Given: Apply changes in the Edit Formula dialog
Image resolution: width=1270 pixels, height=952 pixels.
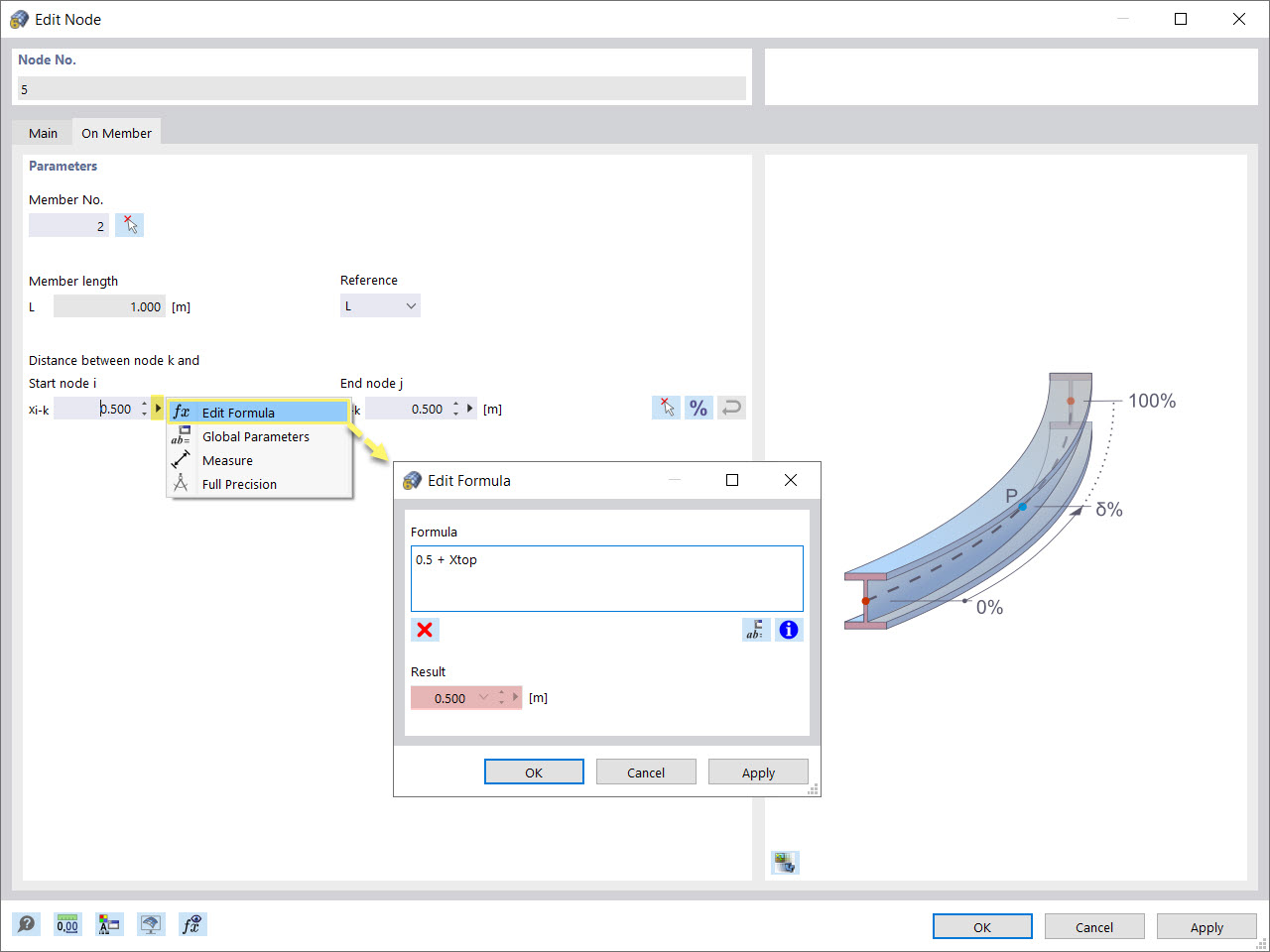Looking at the screenshot, I should pos(758,772).
